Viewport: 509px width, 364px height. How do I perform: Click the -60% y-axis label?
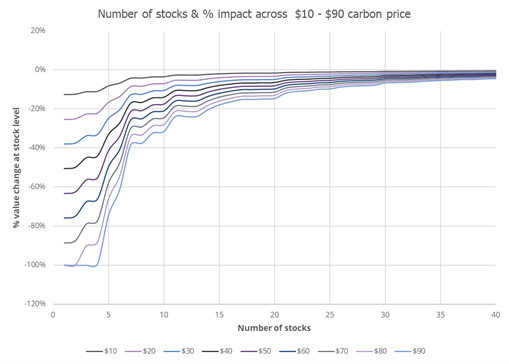coord(36,187)
